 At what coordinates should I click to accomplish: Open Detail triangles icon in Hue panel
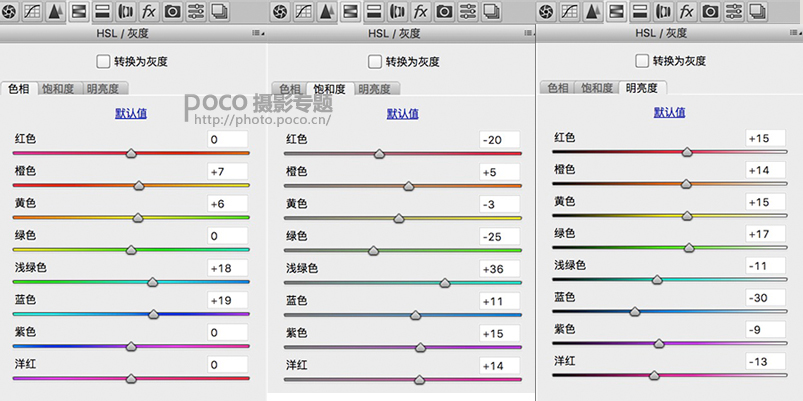tap(55, 11)
